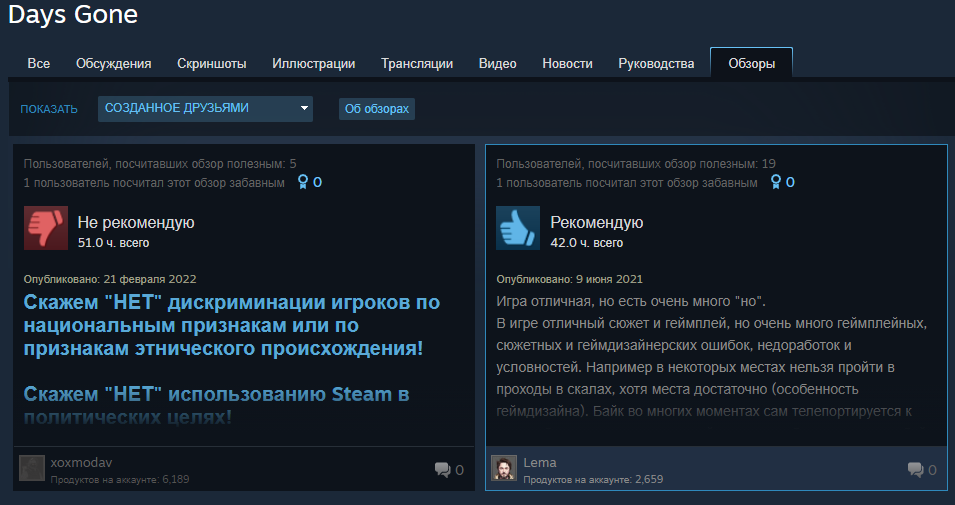Open Lema's profile avatar
The height and width of the screenshot is (505, 955).
click(504, 468)
